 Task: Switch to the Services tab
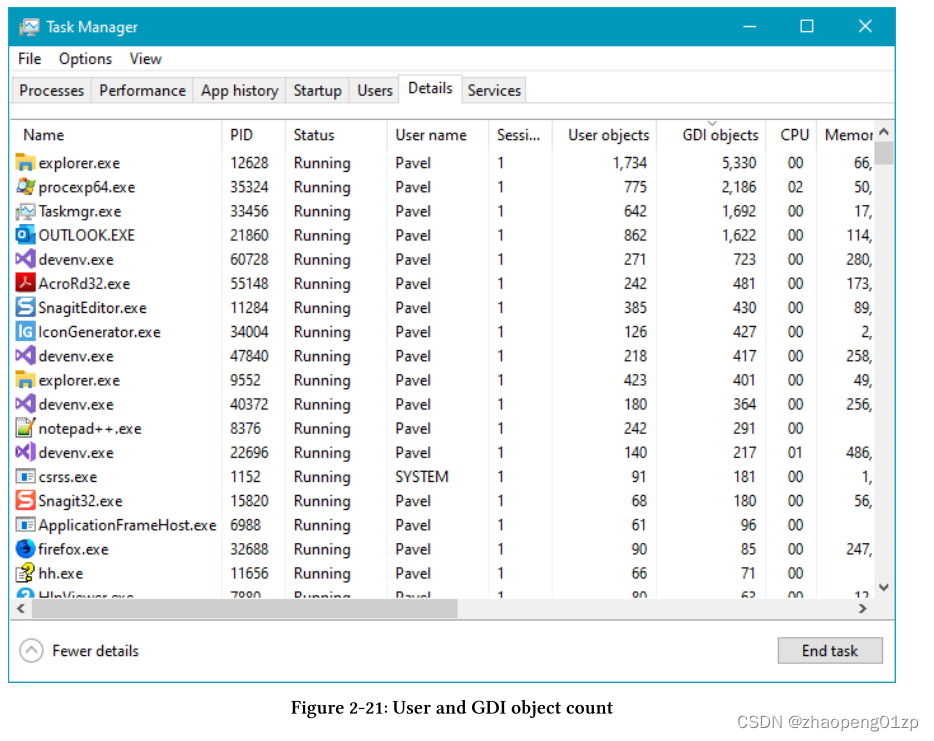tap(494, 91)
